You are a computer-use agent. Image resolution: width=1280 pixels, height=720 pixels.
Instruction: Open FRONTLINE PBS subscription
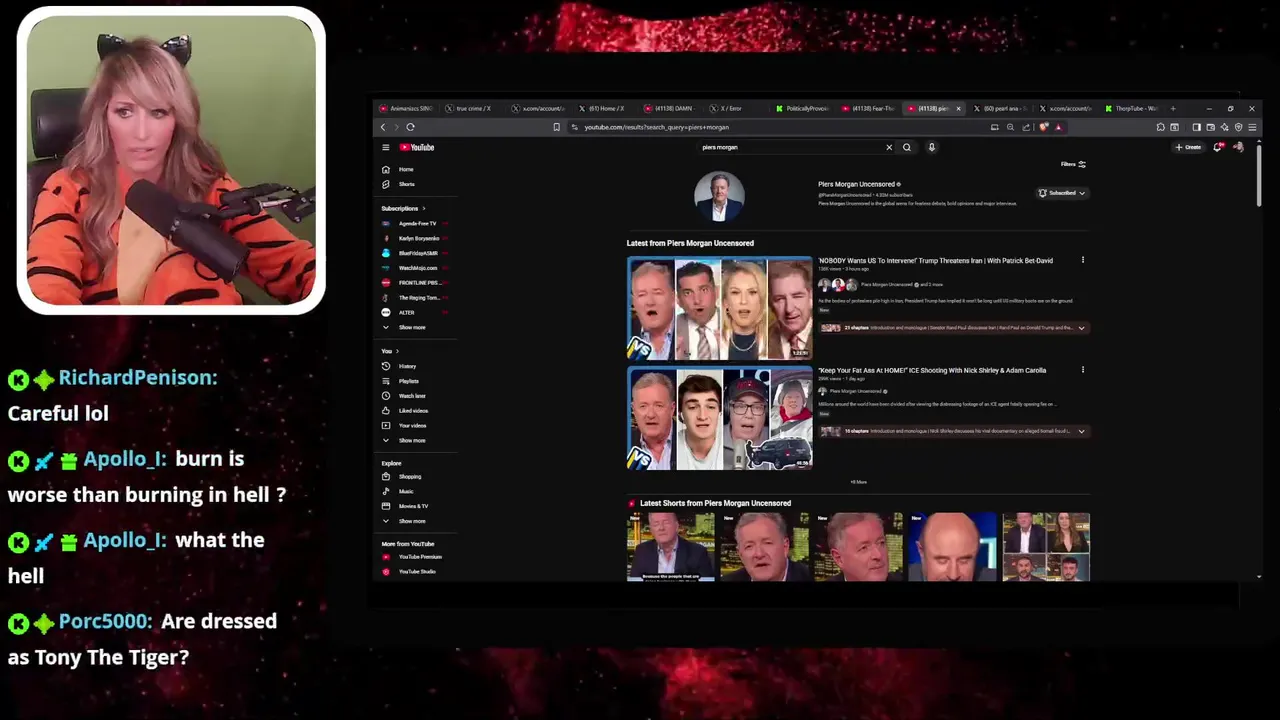[x=417, y=283]
